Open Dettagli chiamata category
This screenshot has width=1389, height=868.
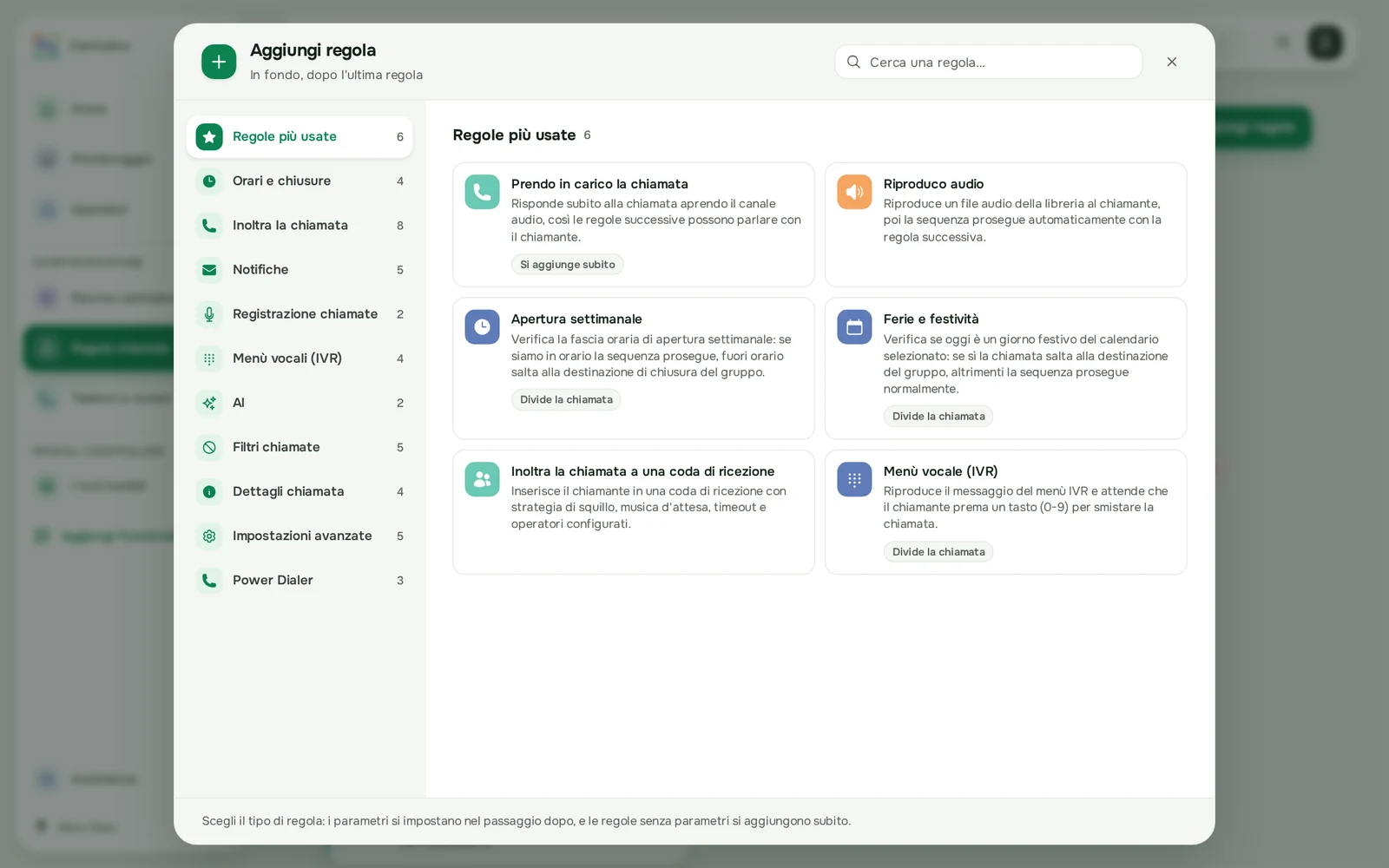click(300, 491)
